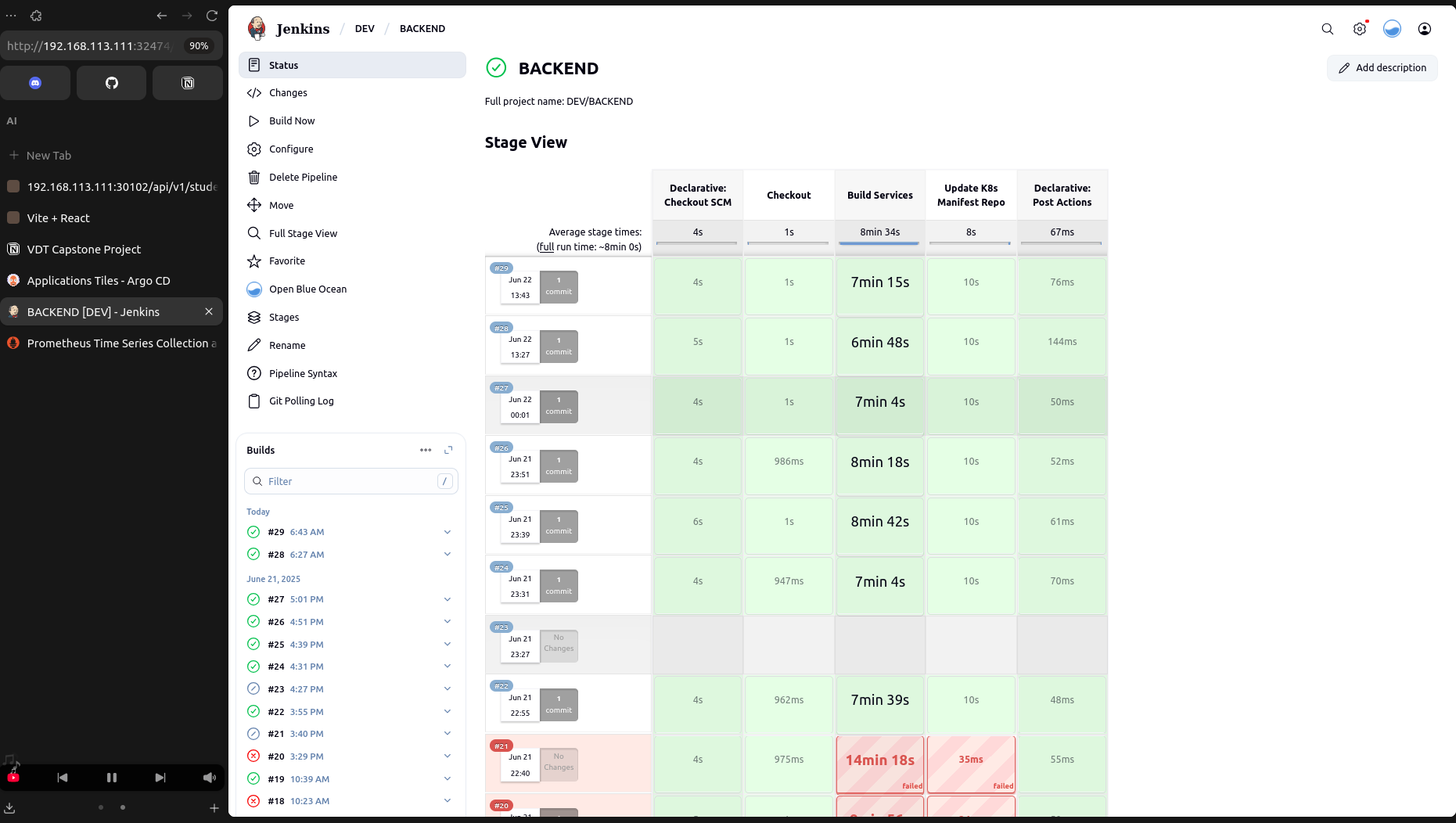Click the 'full' run time link

546,247
